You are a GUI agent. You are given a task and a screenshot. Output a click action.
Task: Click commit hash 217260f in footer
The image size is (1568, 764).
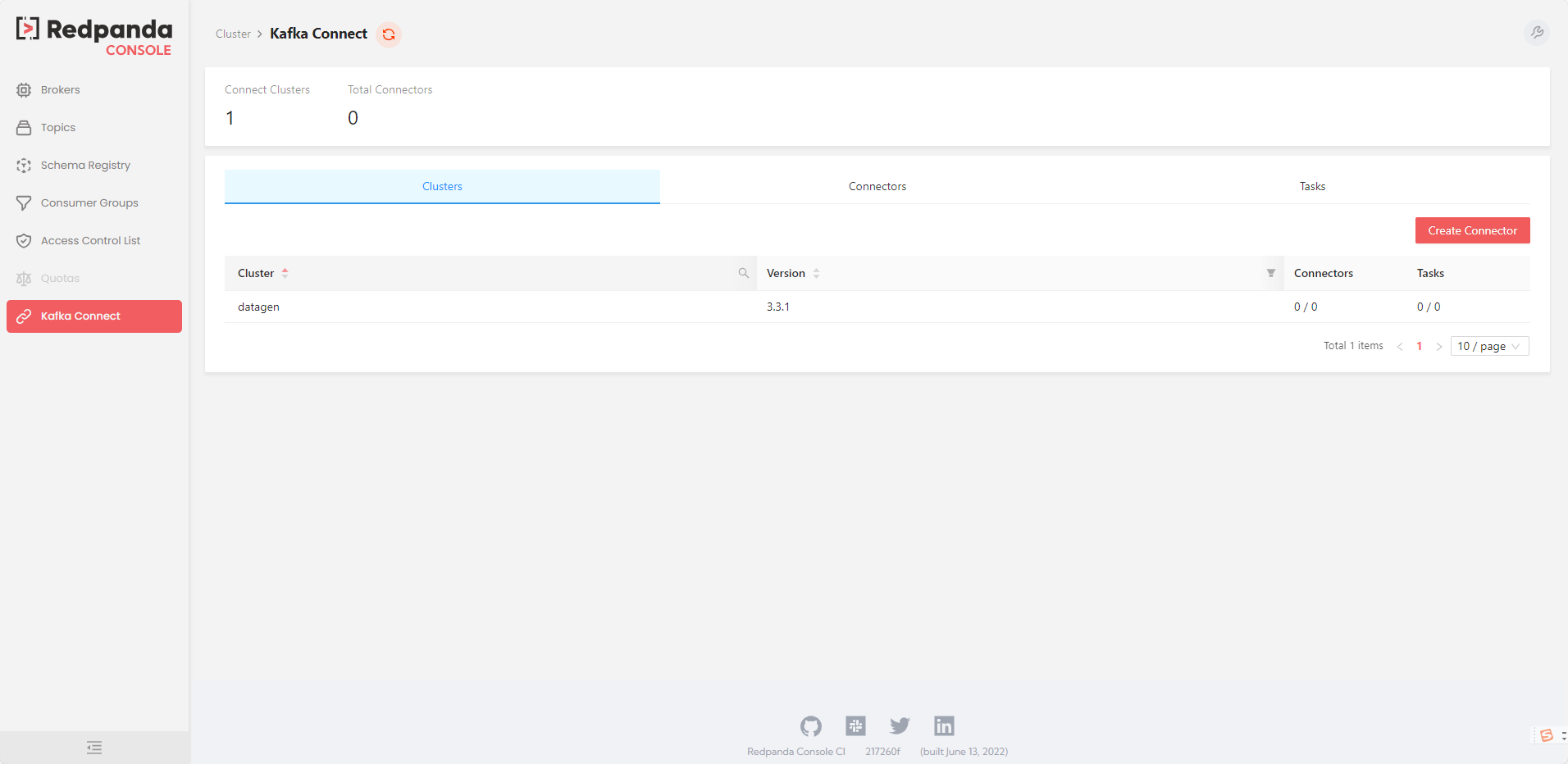(x=882, y=752)
